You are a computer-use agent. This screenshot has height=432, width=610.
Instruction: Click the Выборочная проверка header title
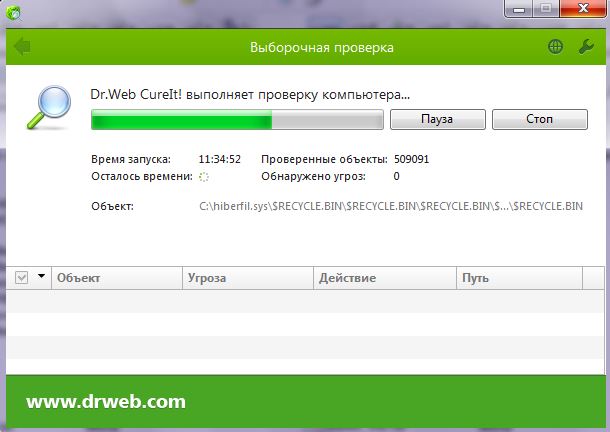point(322,47)
